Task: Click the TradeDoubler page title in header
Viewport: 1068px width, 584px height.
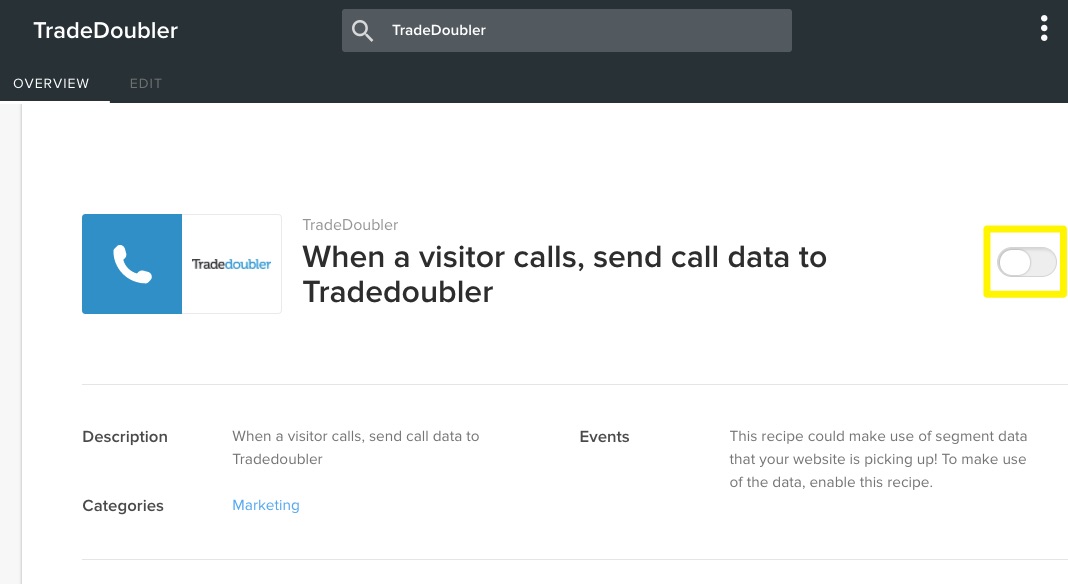Action: pyautogui.click(x=106, y=30)
